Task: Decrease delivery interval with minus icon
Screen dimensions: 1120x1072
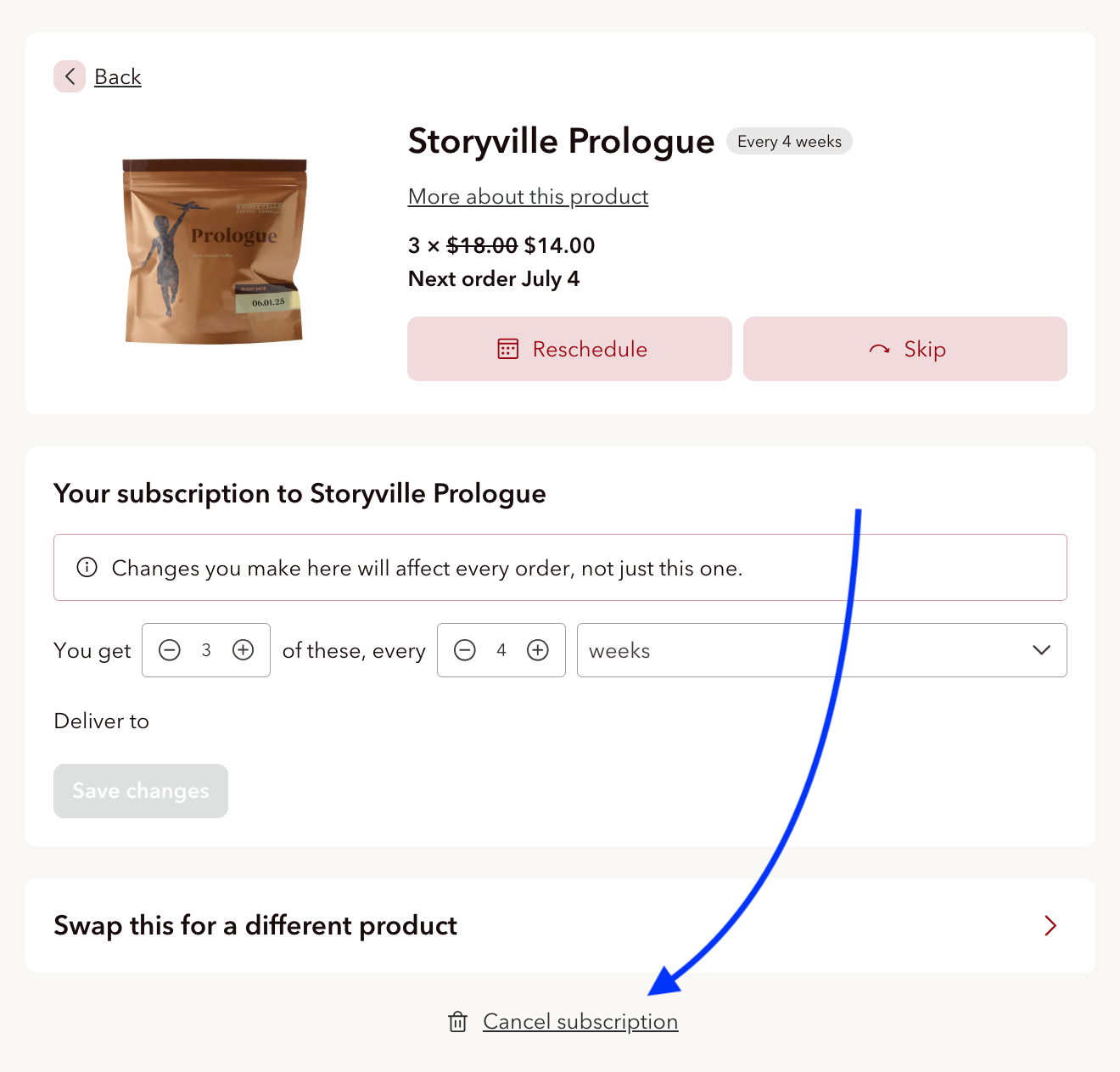Action: [x=465, y=650]
